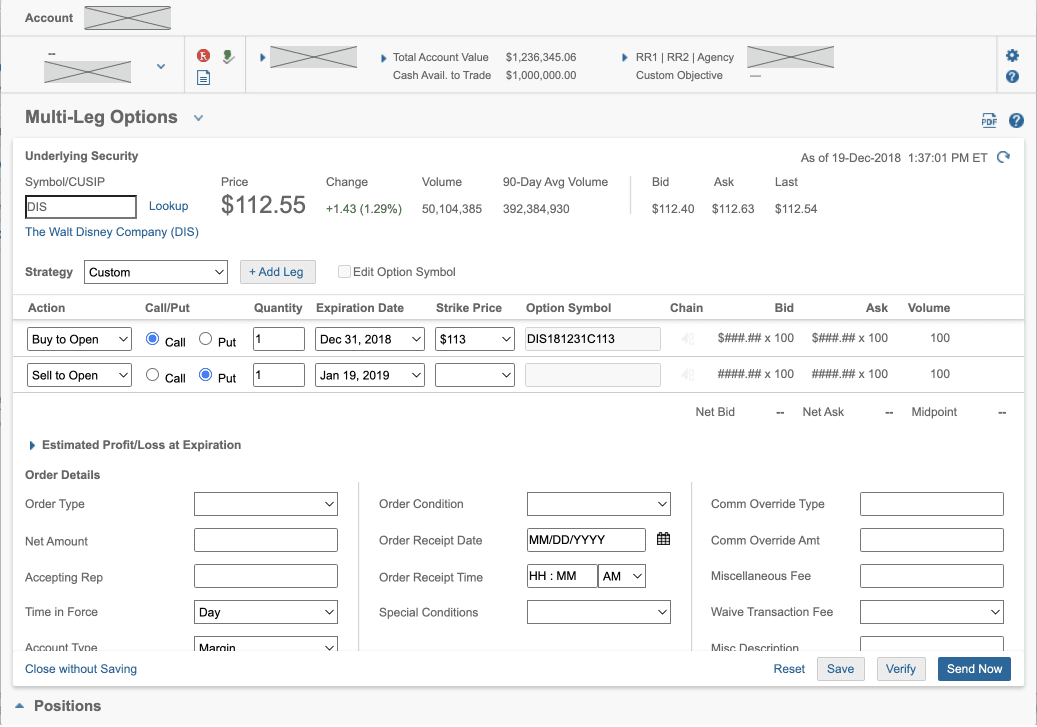Click the $1,236,345.06 account value
1037x727 pixels.
coord(541,58)
